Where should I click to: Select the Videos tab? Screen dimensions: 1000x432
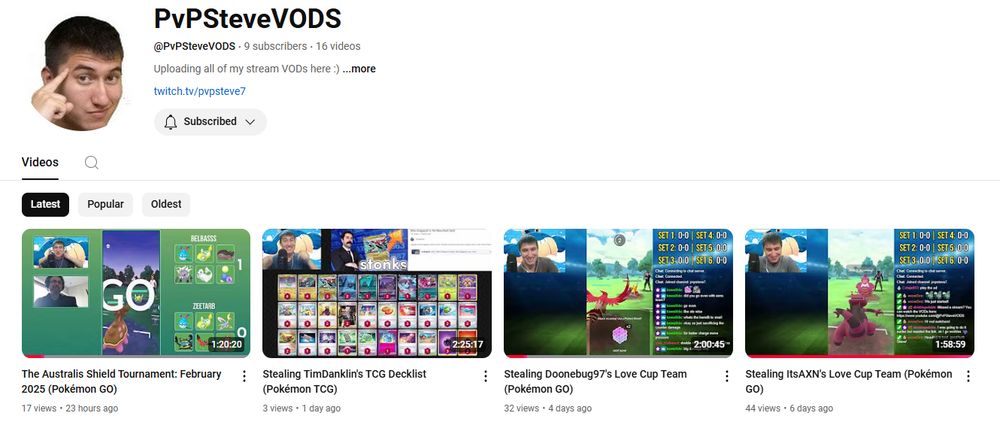[x=40, y=162]
